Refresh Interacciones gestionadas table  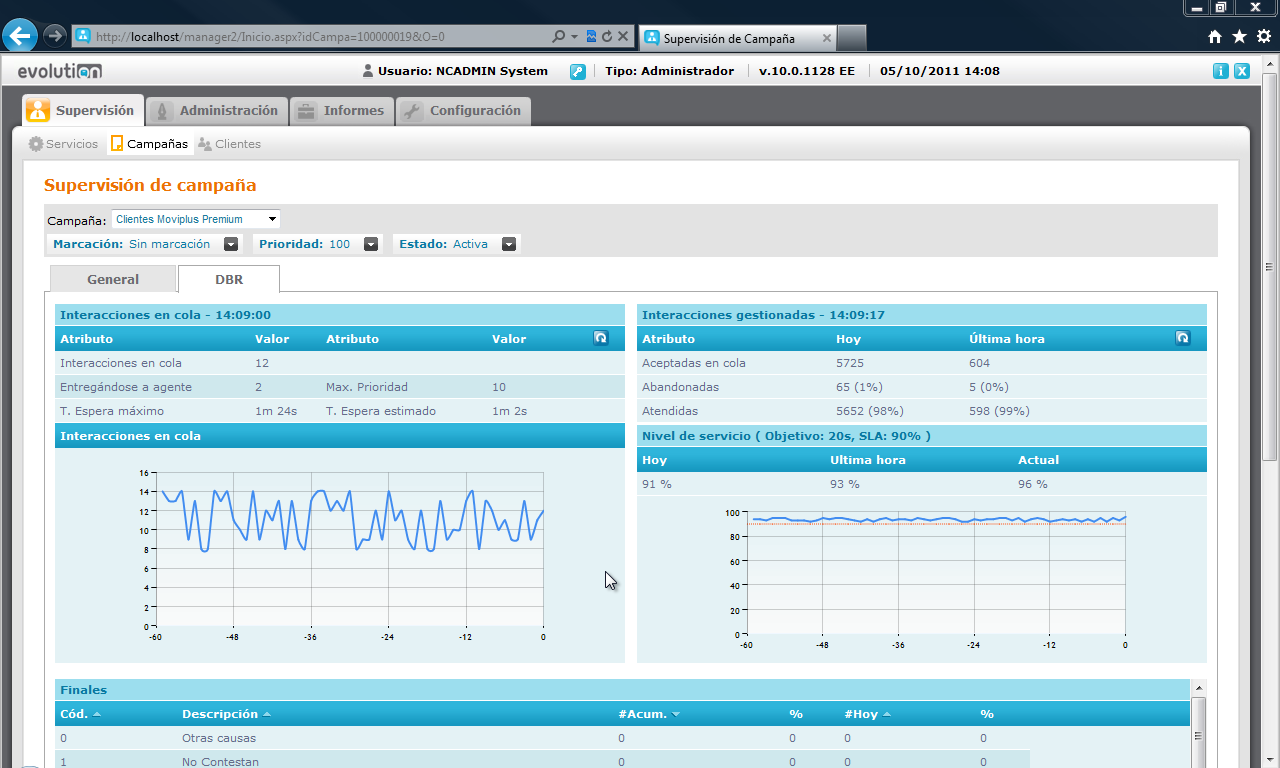(x=1183, y=338)
